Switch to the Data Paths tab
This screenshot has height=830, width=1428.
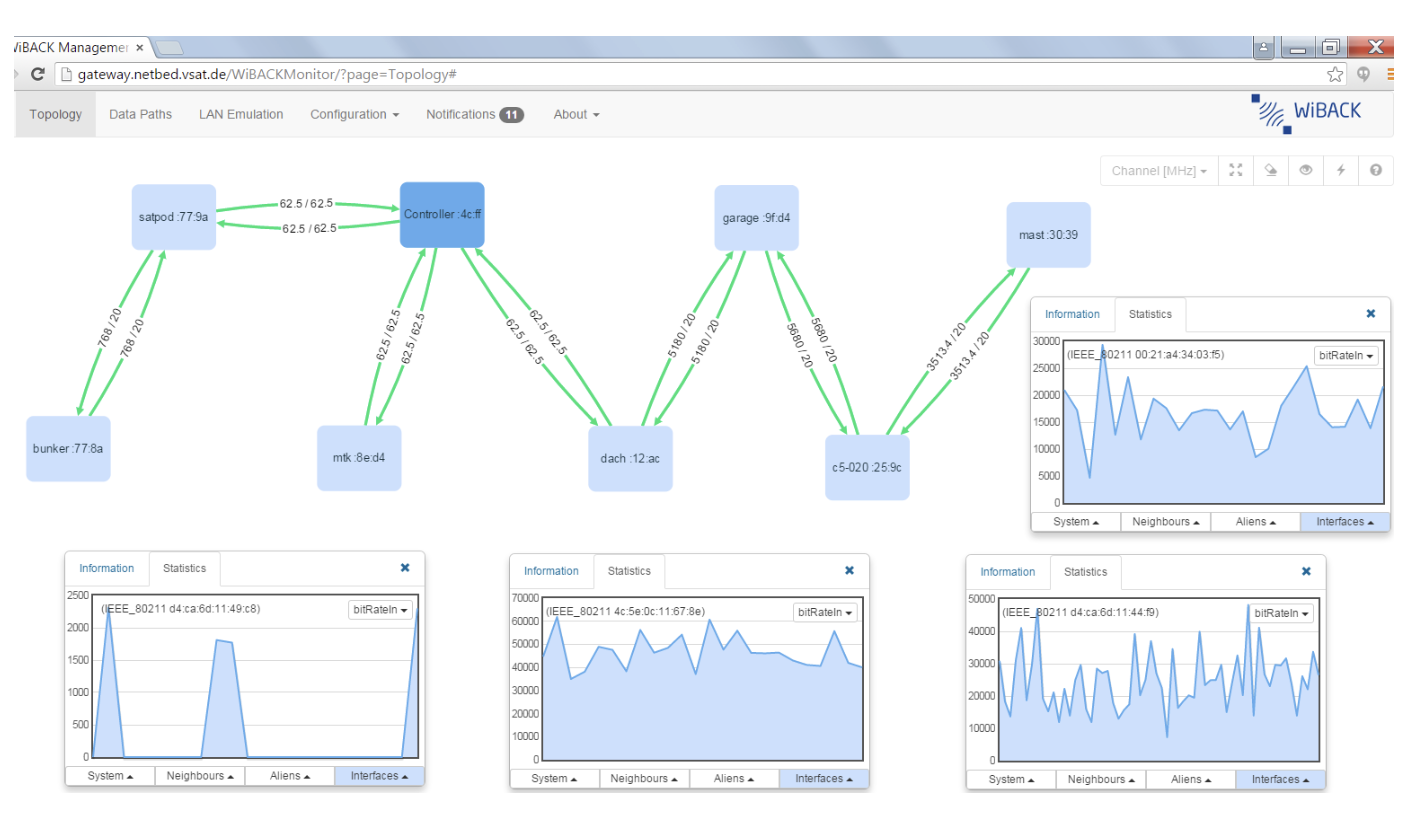[140, 114]
